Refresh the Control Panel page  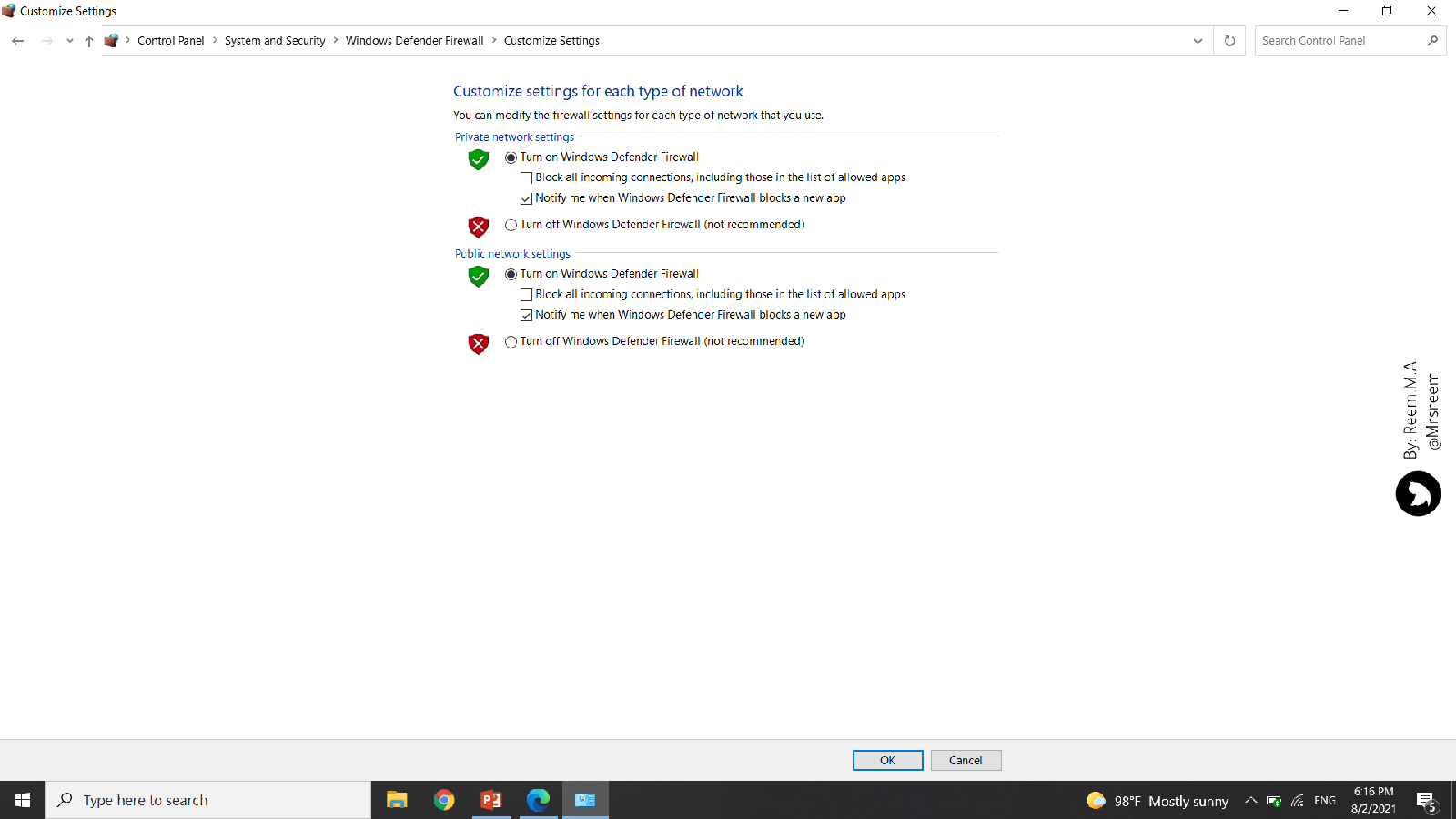coord(1229,41)
